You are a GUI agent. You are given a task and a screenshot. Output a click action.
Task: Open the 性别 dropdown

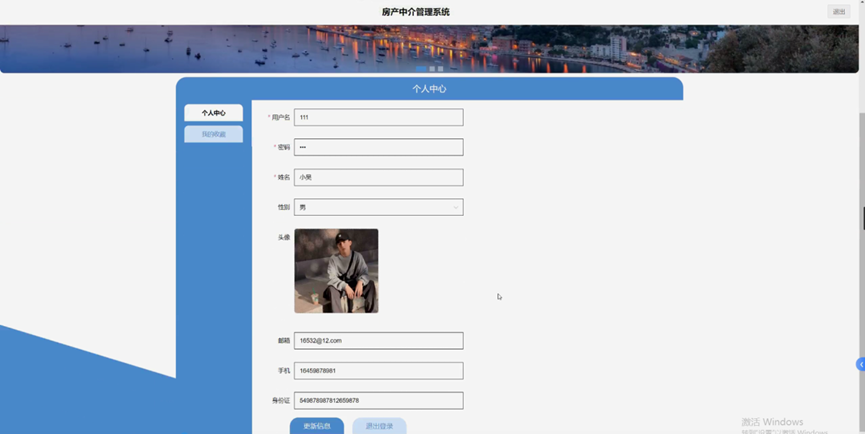click(378, 207)
